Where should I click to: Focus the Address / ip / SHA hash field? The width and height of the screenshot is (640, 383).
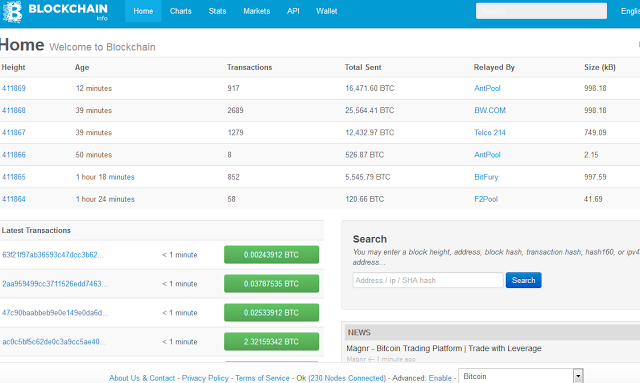[x=428, y=280]
